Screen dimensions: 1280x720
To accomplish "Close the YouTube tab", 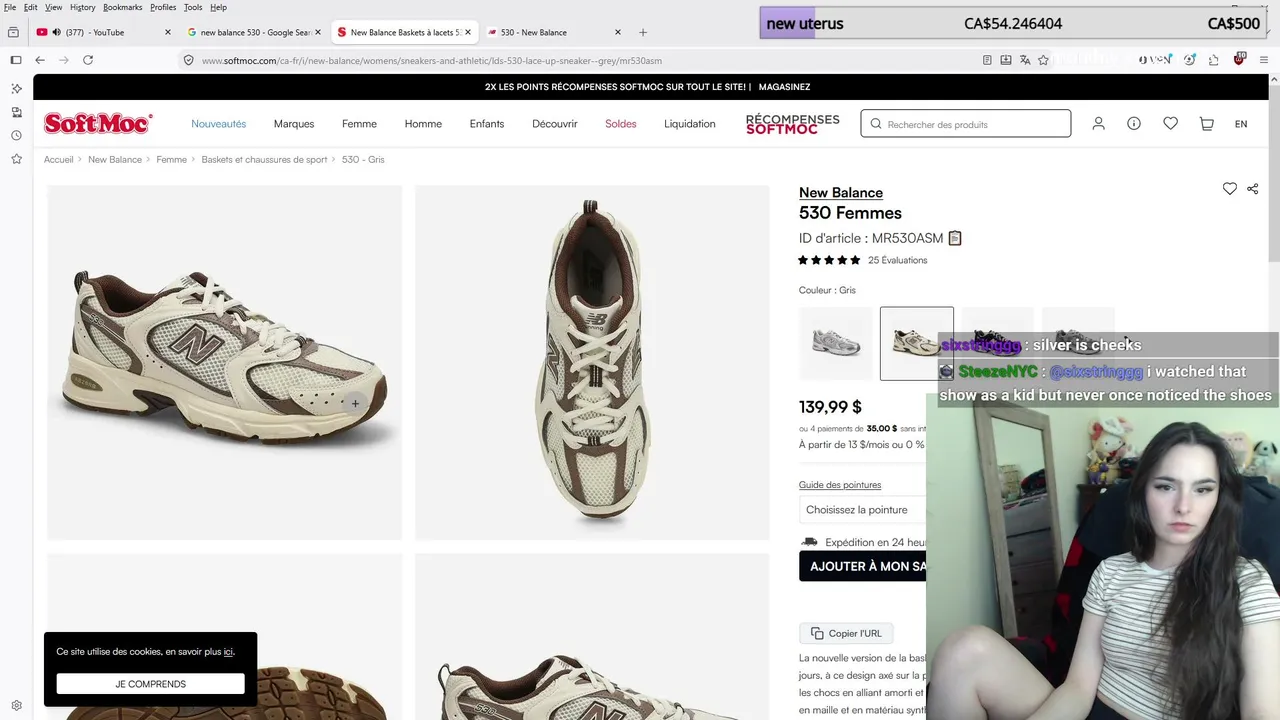I will (167, 32).
